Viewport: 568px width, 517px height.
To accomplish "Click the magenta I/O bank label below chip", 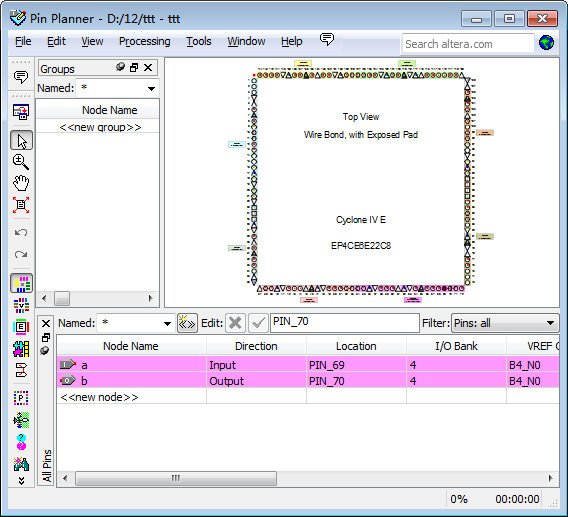I will click(x=413, y=300).
